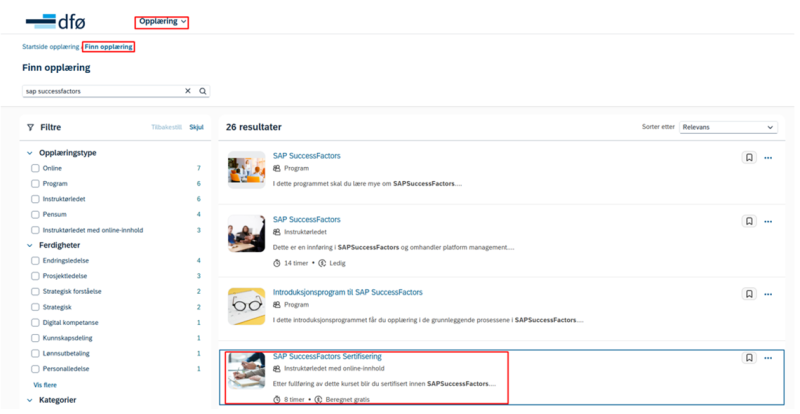This screenshot has height=414, width=800.
Task: Open the Opplæring menu in header
Action: (162, 21)
